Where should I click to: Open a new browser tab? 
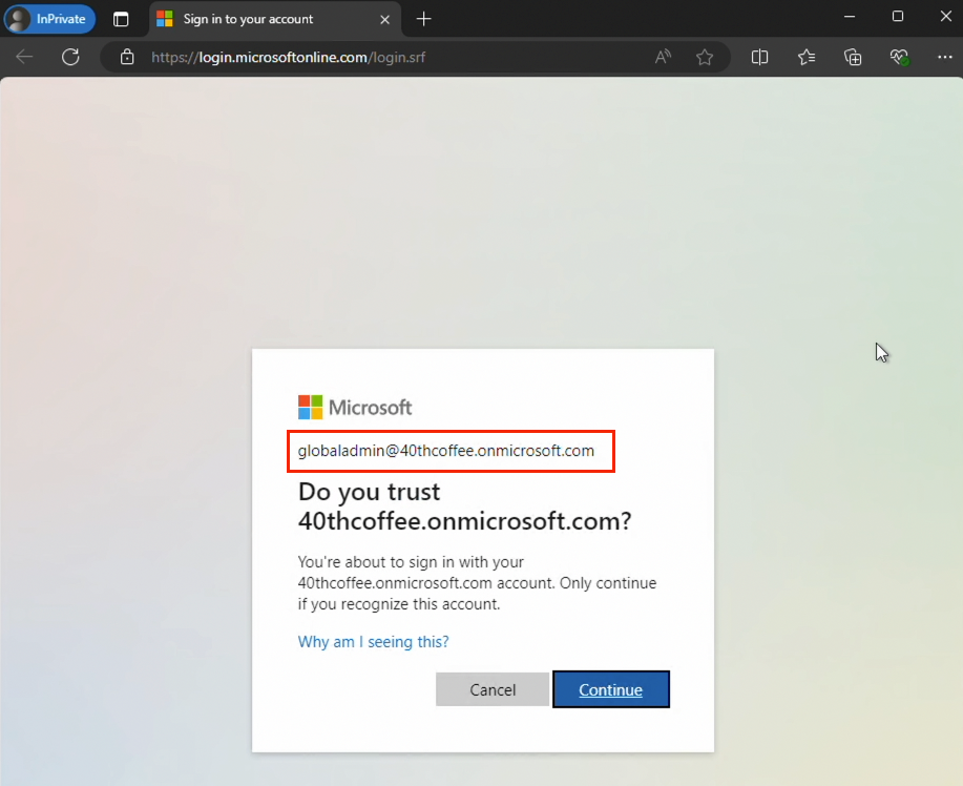click(426, 19)
